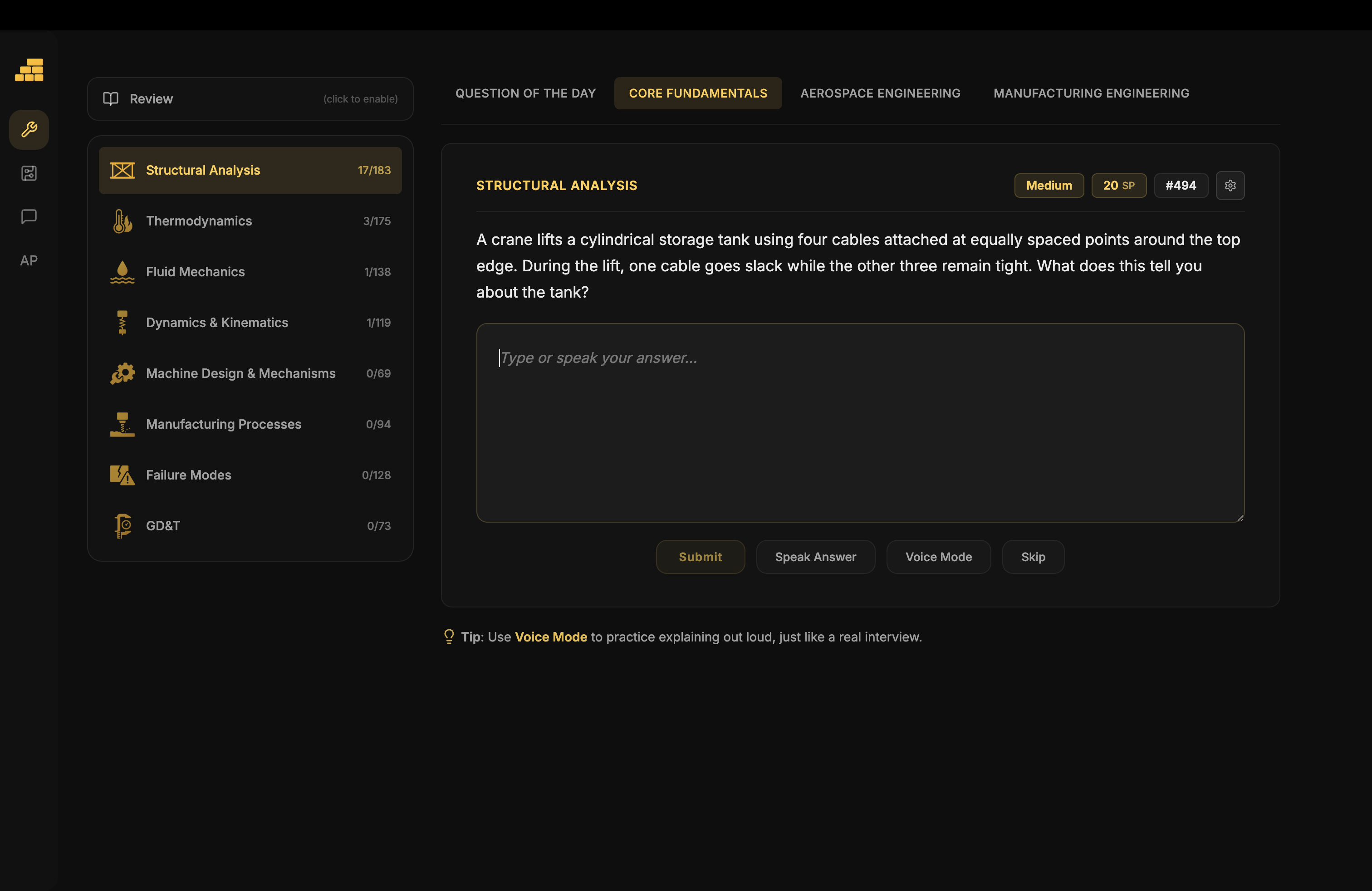Switch to Question of the Day tab
The height and width of the screenshot is (891, 1372).
tap(525, 93)
